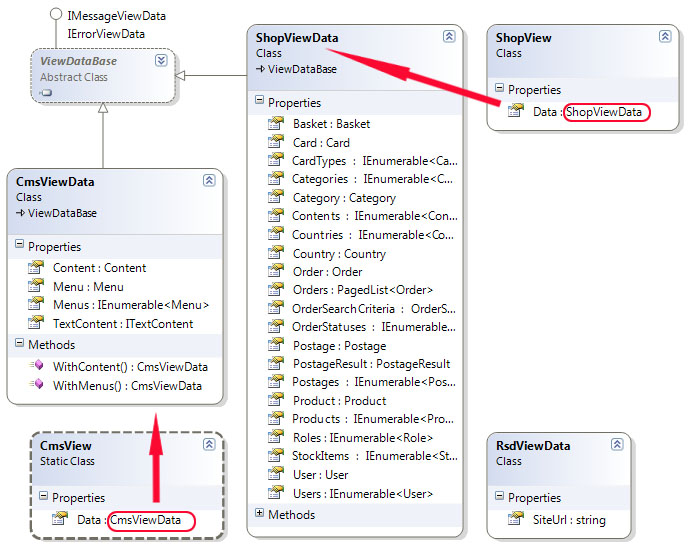Click the PostageResult property icon

(275, 364)
